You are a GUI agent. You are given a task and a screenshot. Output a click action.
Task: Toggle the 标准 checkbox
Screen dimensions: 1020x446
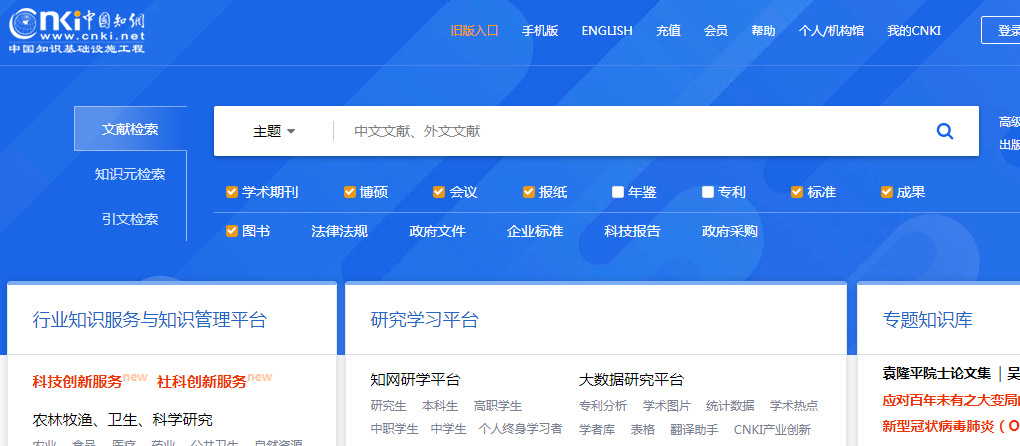click(x=797, y=192)
